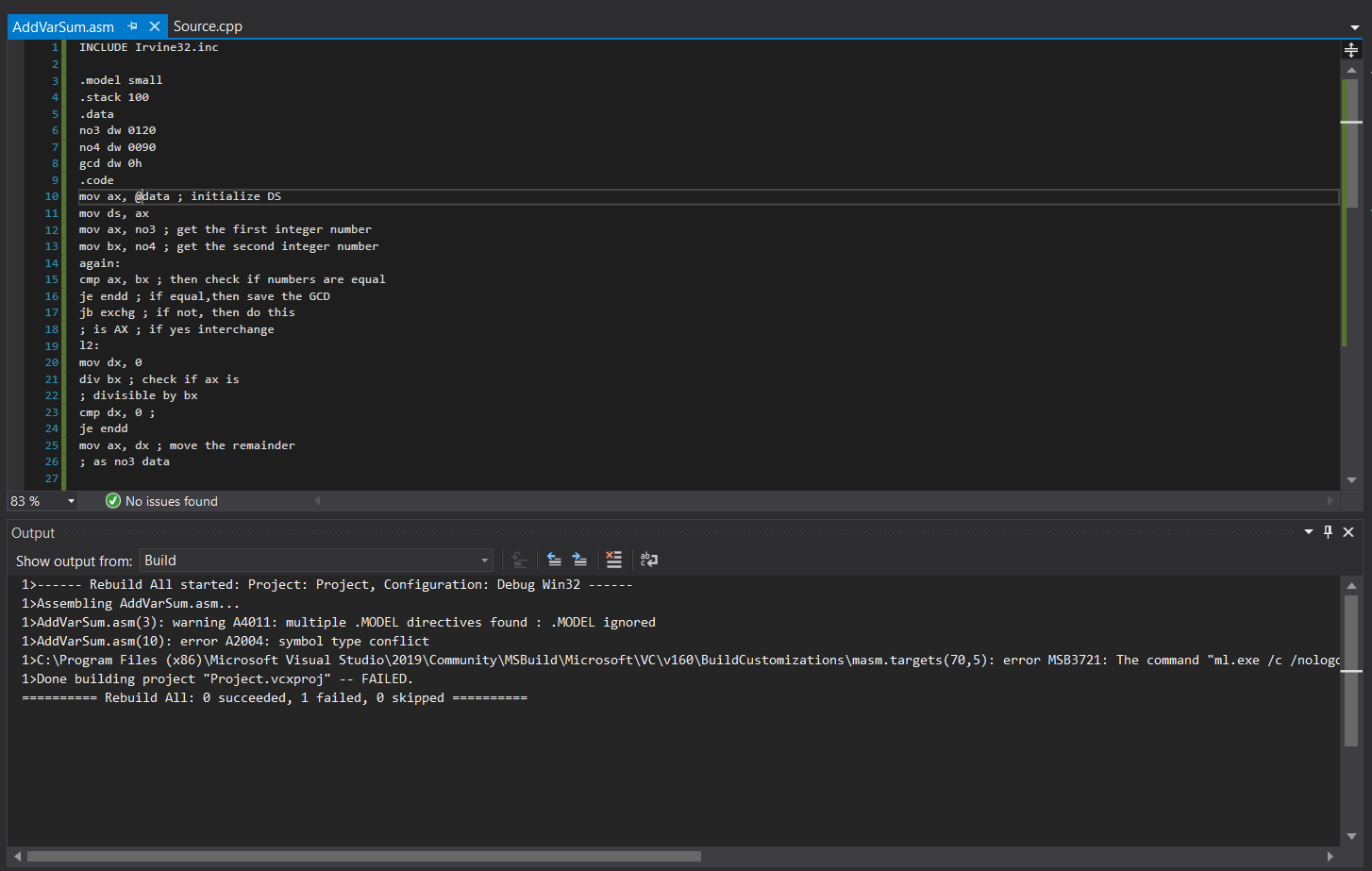The width and height of the screenshot is (1372, 871).
Task: Close the Output panel
Action: click(1348, 532)
